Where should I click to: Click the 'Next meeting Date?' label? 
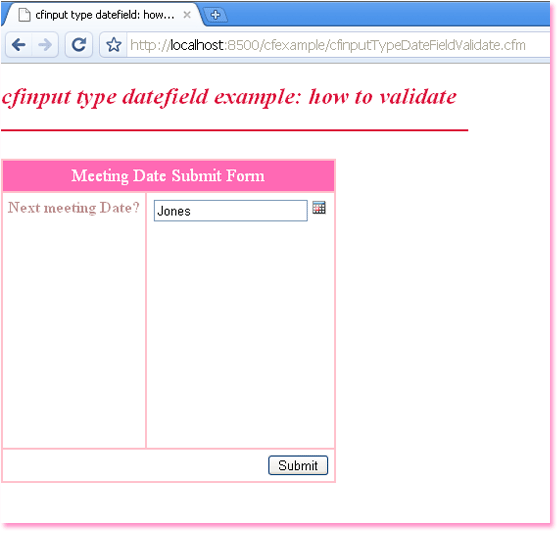tap(74, 208)
